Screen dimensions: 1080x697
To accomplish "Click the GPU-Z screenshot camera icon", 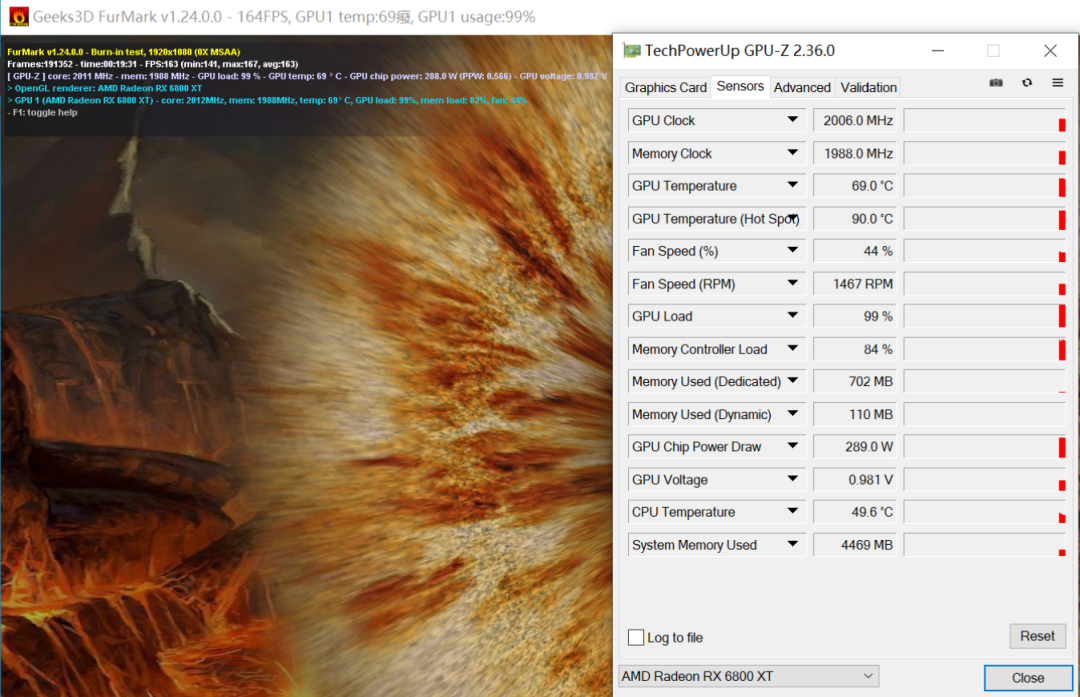I will click(x=995, y=83).
